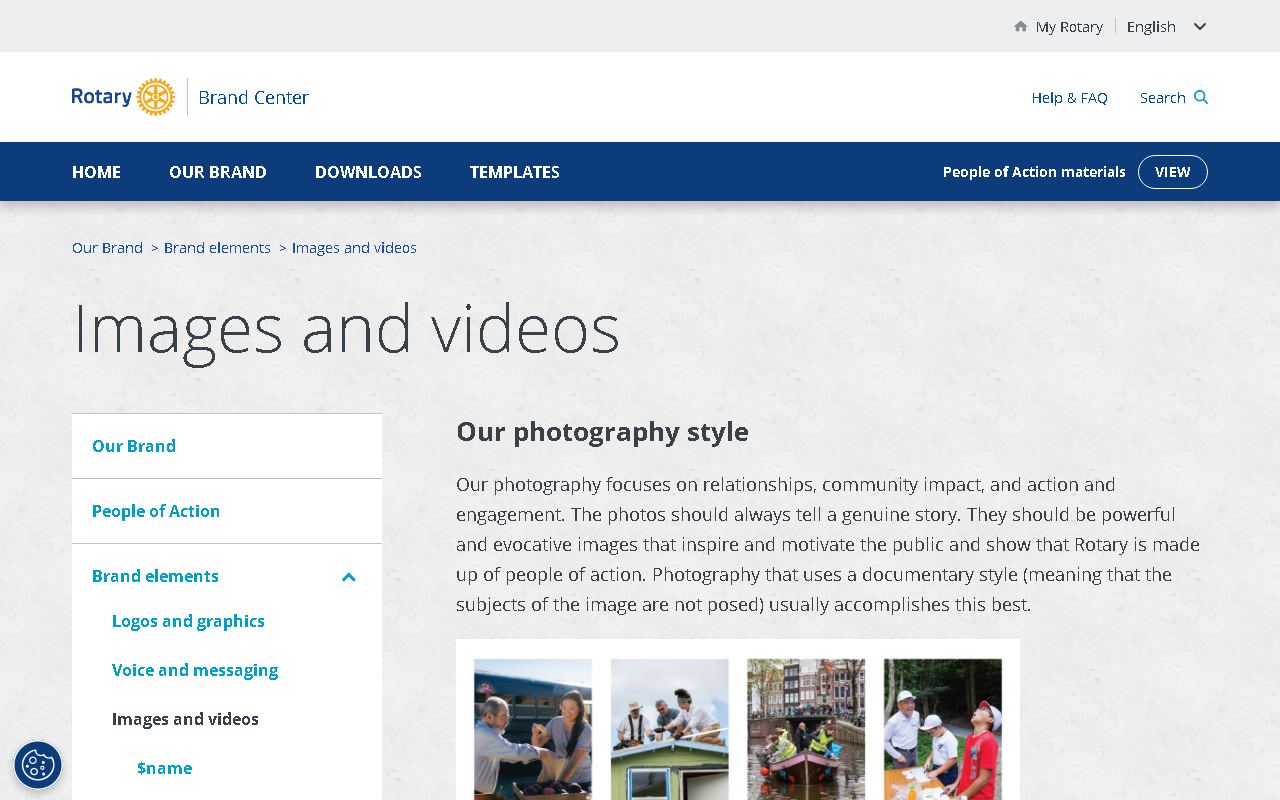Click photo of man and woman with box
The image size is (1280, 800).
point(533,729)
